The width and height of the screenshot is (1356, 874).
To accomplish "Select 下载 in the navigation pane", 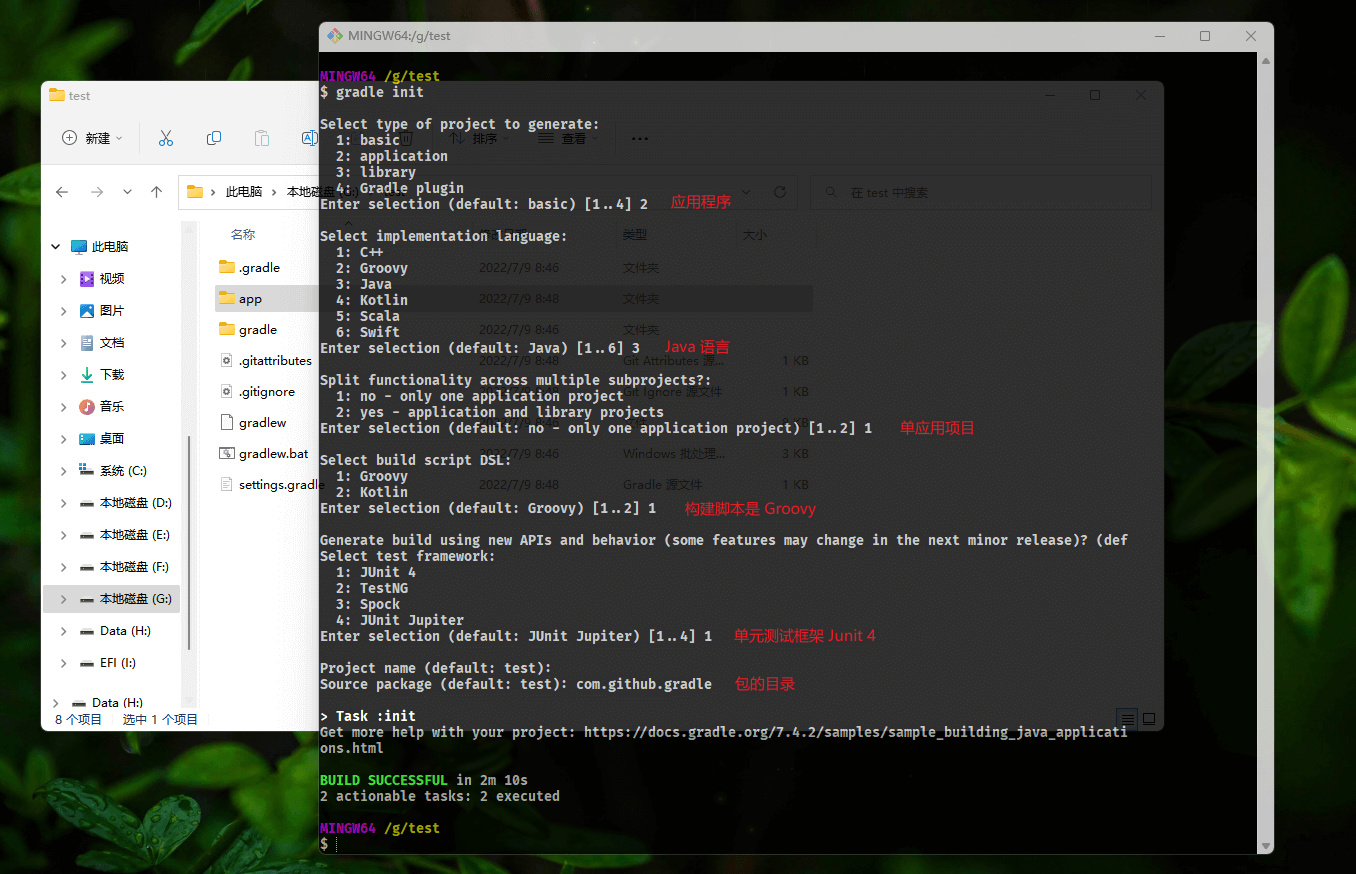I will 112,375.
